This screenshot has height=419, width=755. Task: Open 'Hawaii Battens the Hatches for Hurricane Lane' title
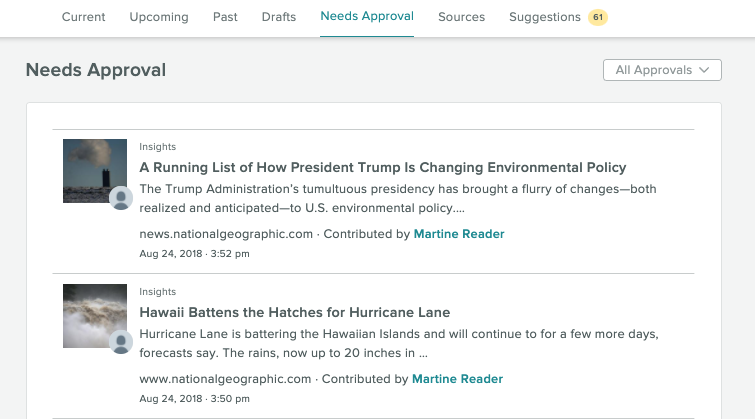tap(295, 313)
